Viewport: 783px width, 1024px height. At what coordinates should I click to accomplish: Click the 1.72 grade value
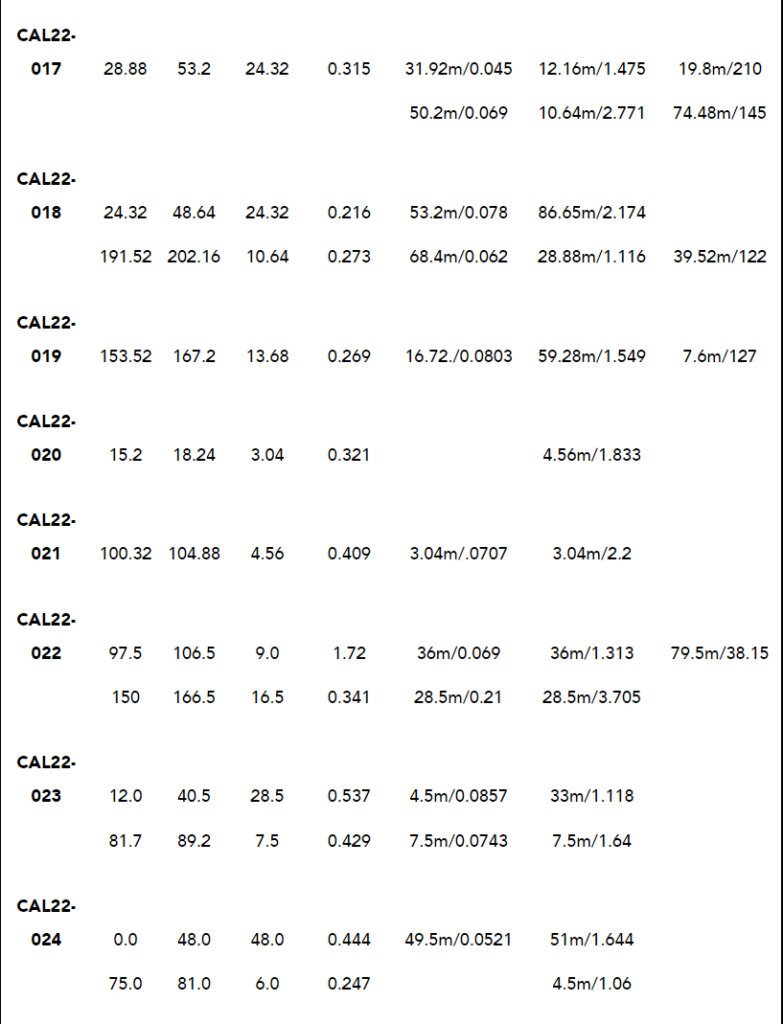coord(349,653)
